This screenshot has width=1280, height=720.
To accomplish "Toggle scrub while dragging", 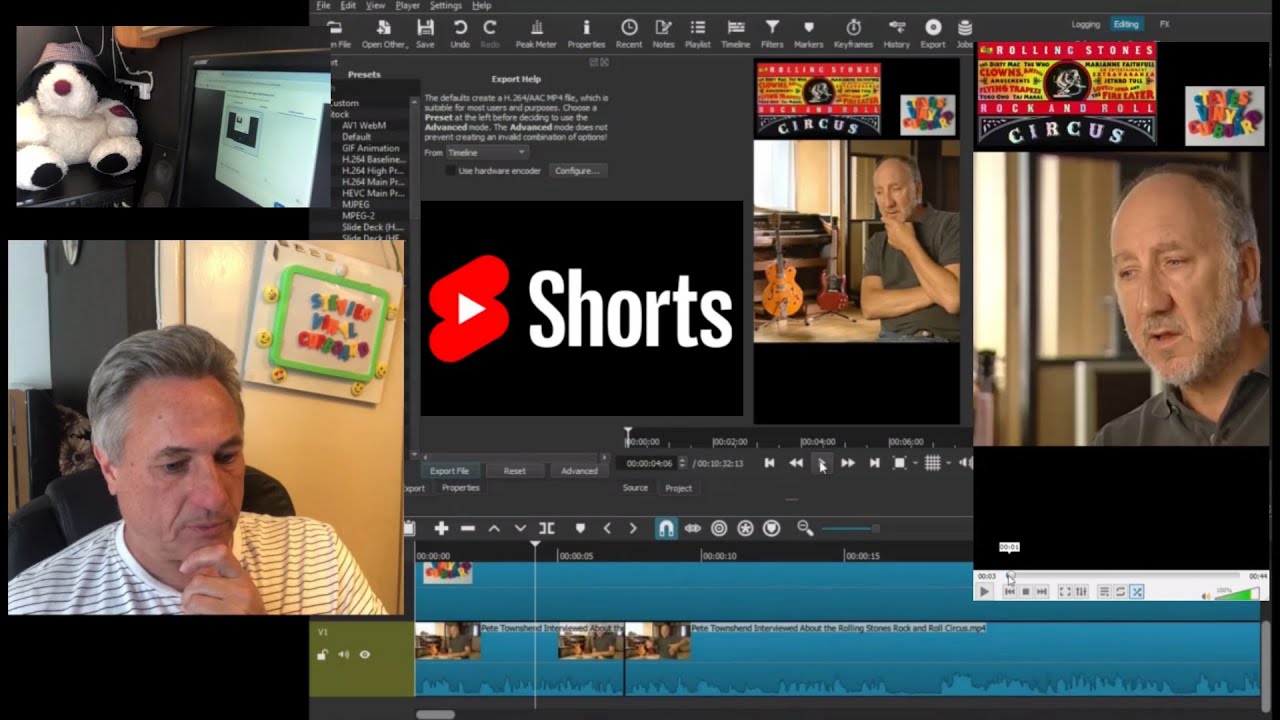I will tap(692, 528).
